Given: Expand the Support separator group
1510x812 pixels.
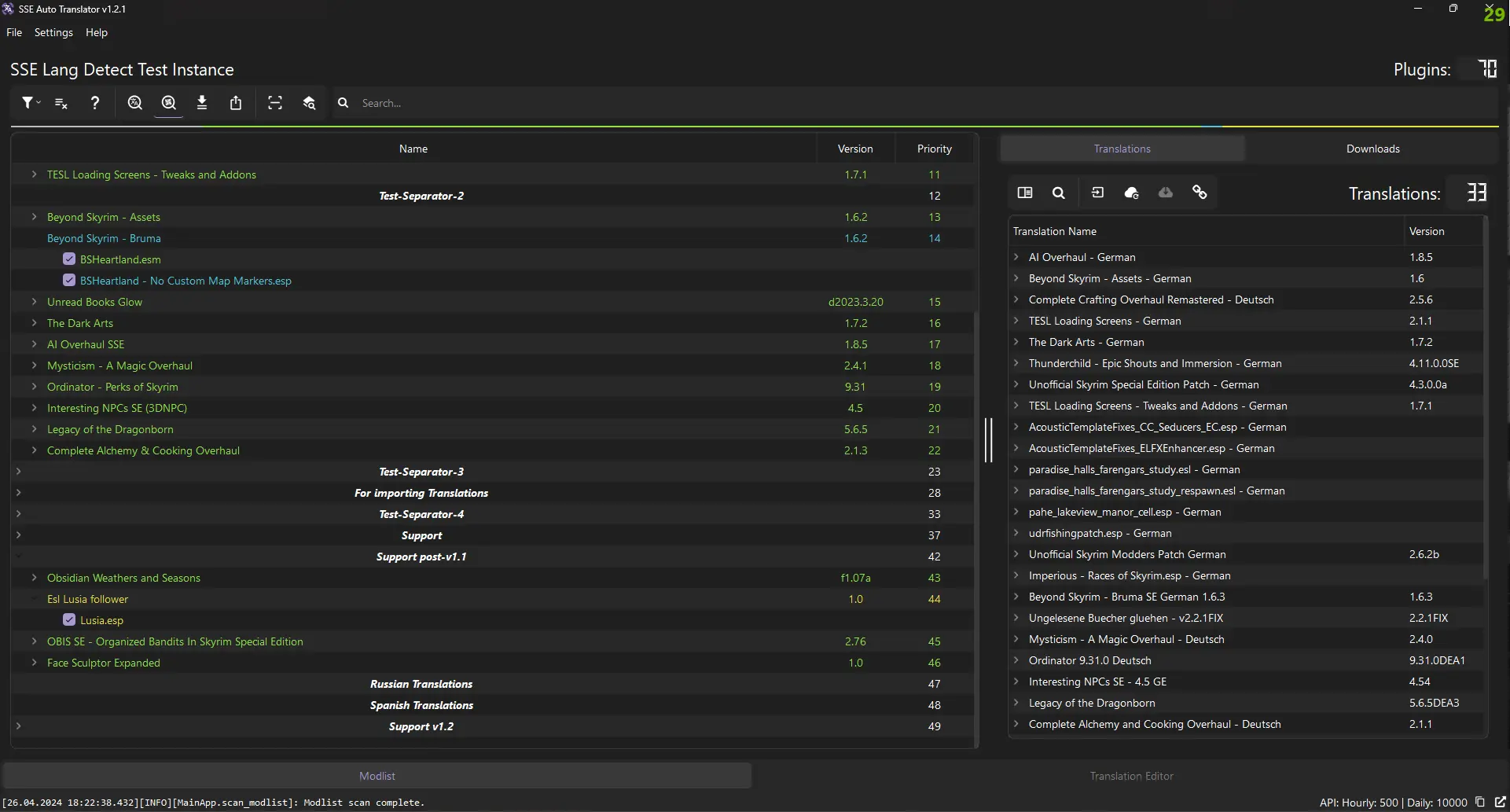Looking at the screenshot, I should [18, 535].
